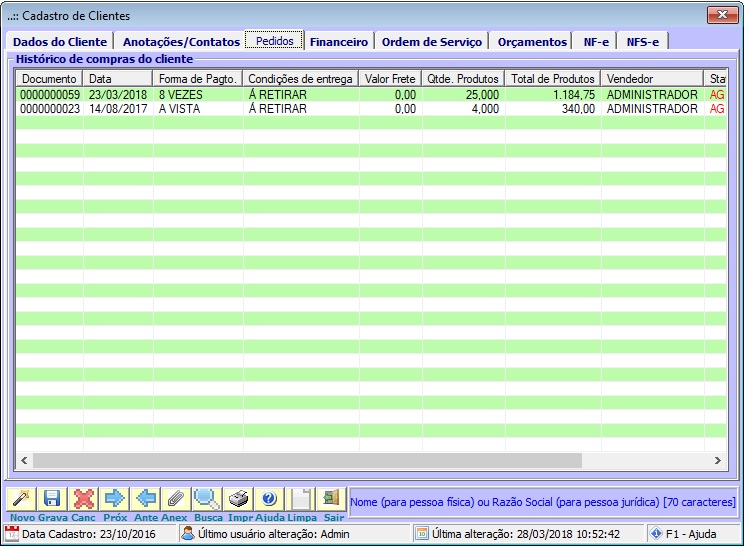Image resolution: width=744 pixels, height=547 pixels.
Task: Sort by the Data column header
Action: pyautogui.click(x=118, y=79)
